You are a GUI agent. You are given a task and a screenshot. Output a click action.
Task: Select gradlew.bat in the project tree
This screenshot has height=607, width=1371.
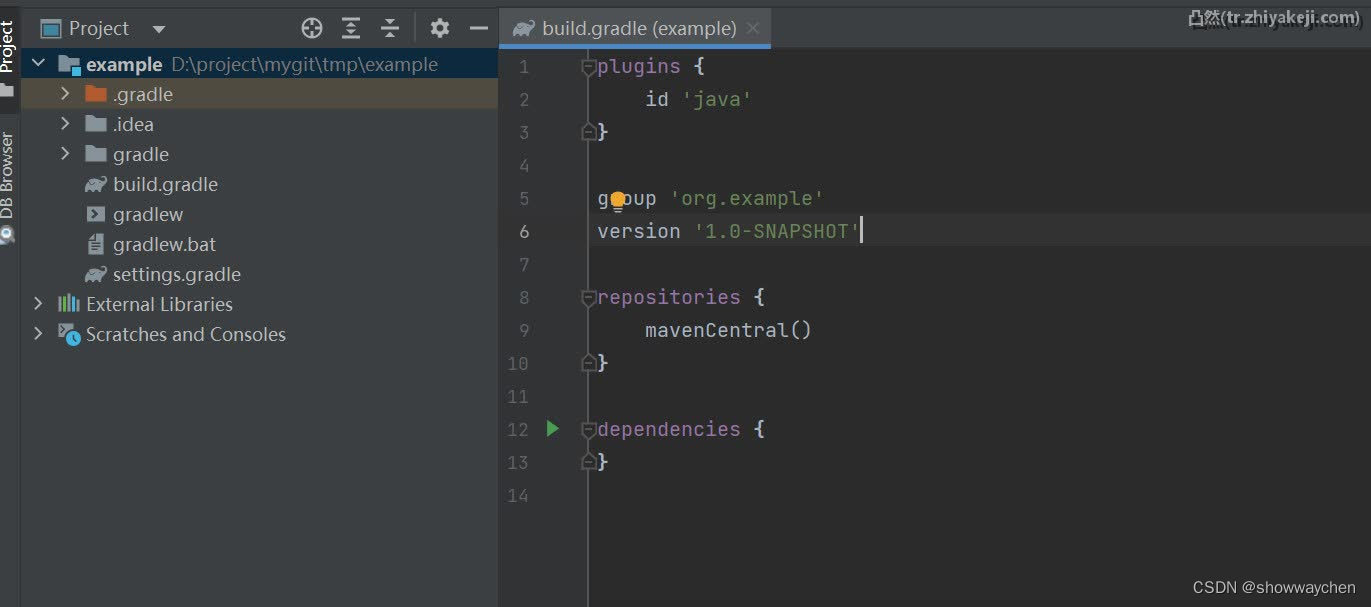(164, 244)
